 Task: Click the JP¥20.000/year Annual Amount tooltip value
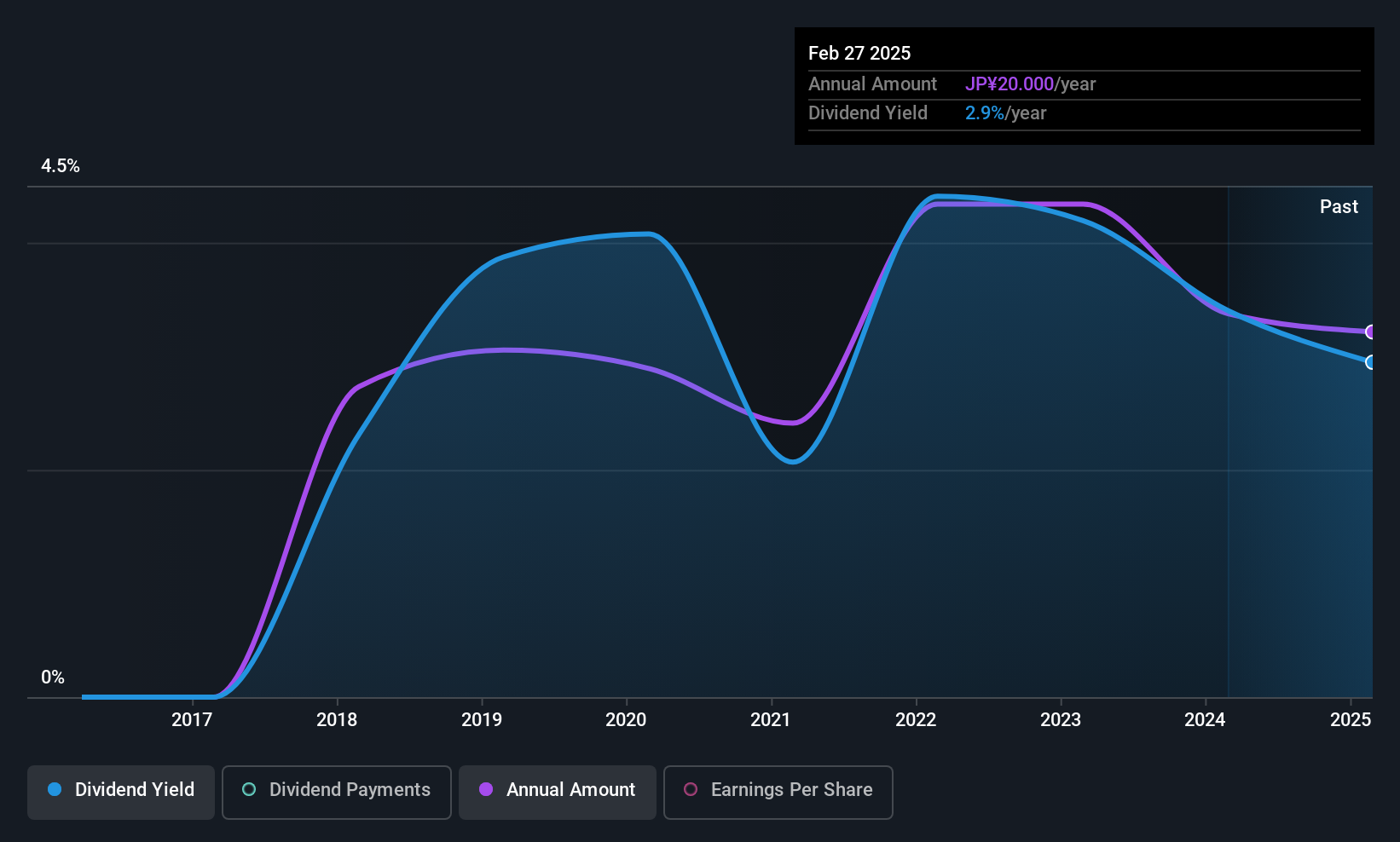click(x=1030, y=84)
